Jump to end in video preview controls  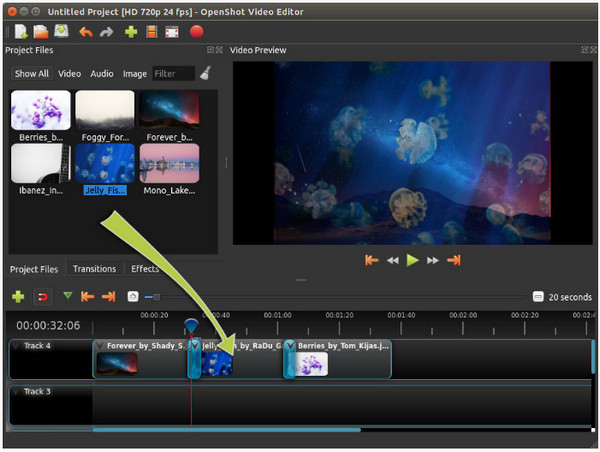tap(454, 261)
